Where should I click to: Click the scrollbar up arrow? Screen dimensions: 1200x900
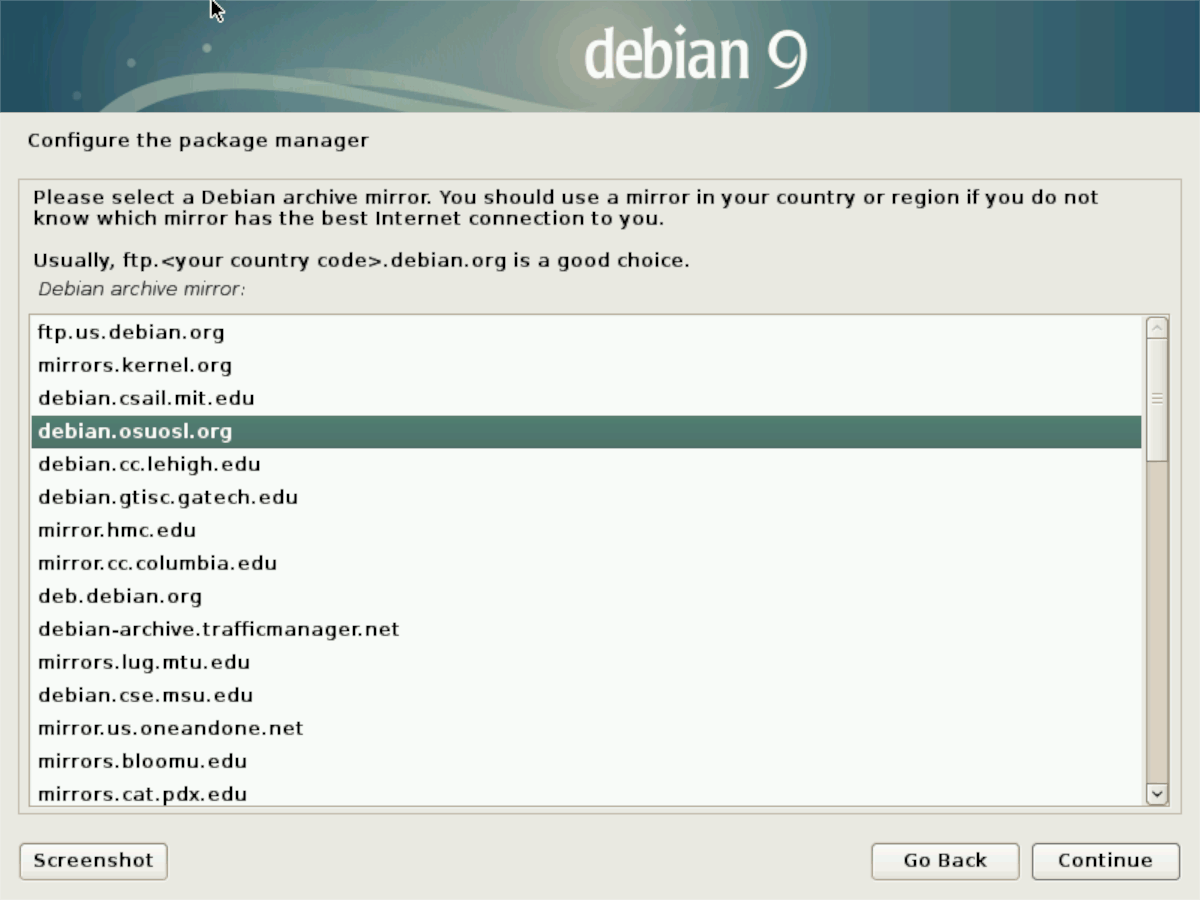coord(1156,325)
